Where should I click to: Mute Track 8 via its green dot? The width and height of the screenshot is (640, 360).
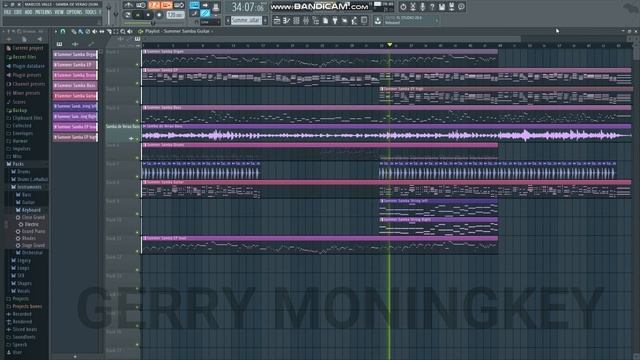(137, 195)
